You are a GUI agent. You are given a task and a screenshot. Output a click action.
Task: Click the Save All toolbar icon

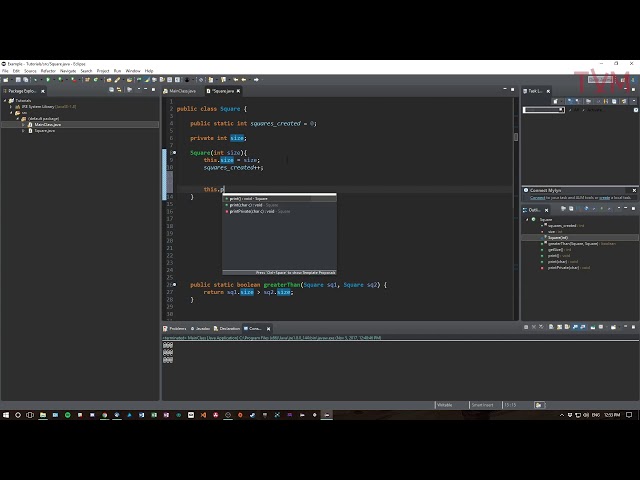click(x=25, y=80)
